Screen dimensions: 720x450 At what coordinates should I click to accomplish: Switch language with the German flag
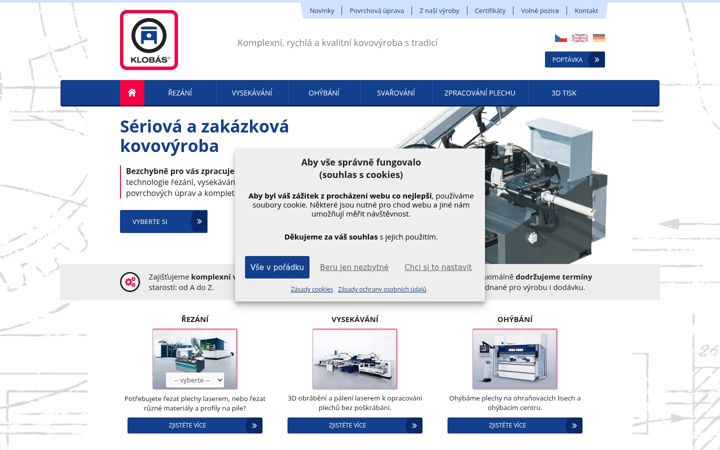599,38
